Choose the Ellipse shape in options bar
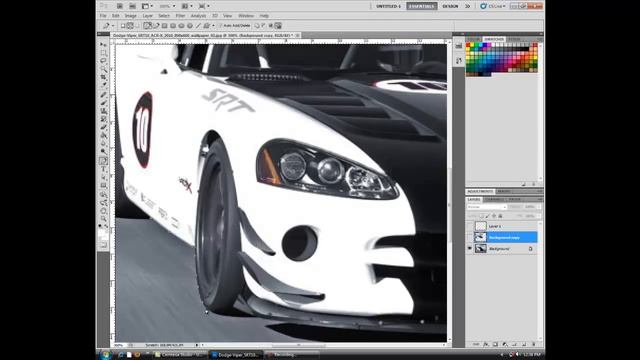 181,25
